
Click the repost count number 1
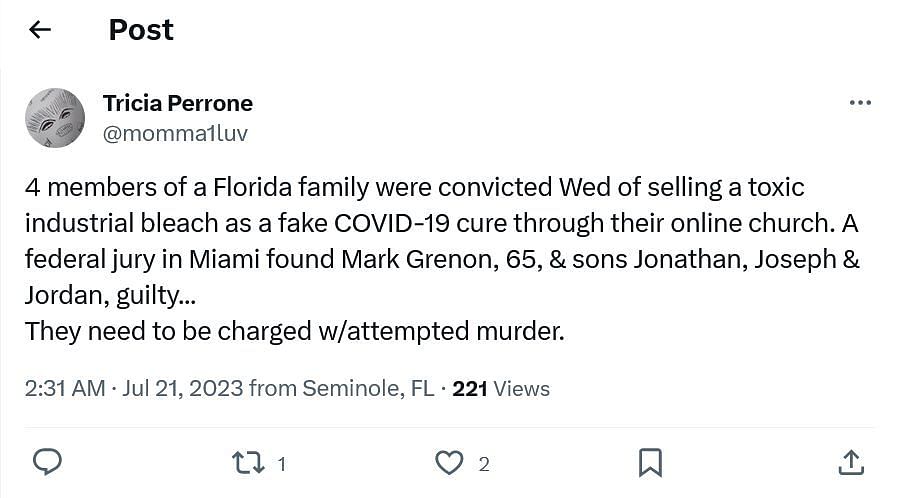pyautogui.click(x=282, y=464)
